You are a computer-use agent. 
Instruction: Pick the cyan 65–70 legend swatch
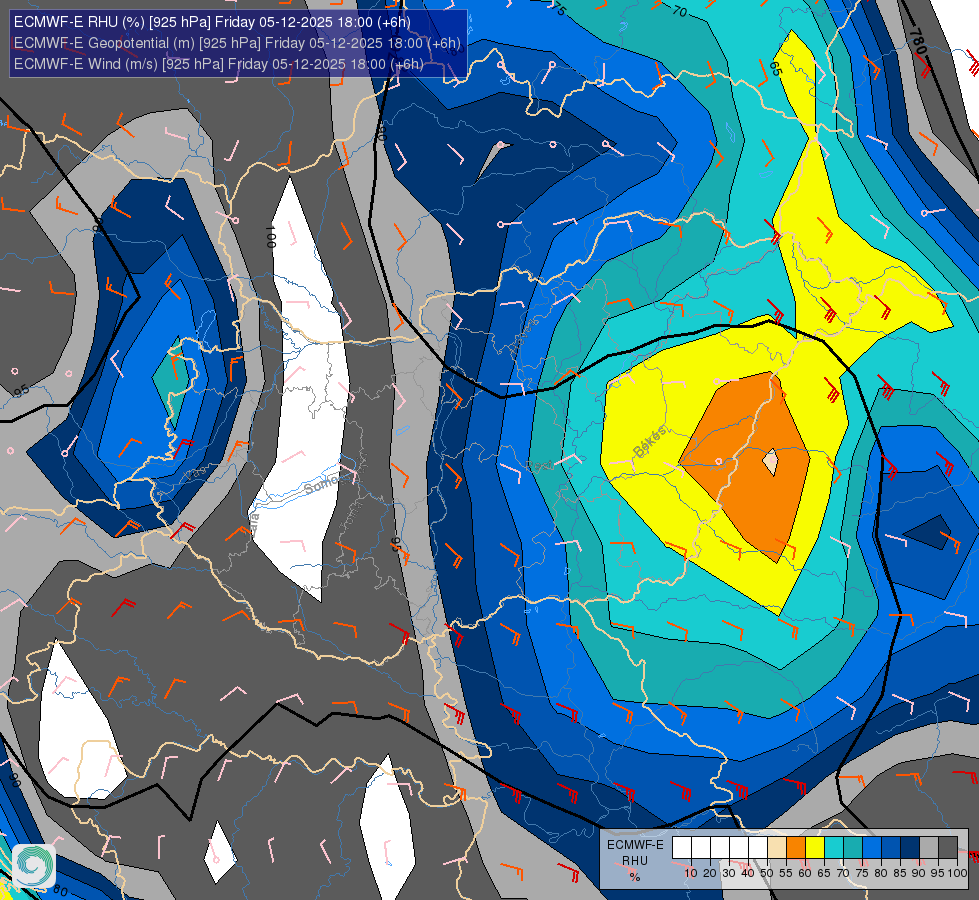834,848
